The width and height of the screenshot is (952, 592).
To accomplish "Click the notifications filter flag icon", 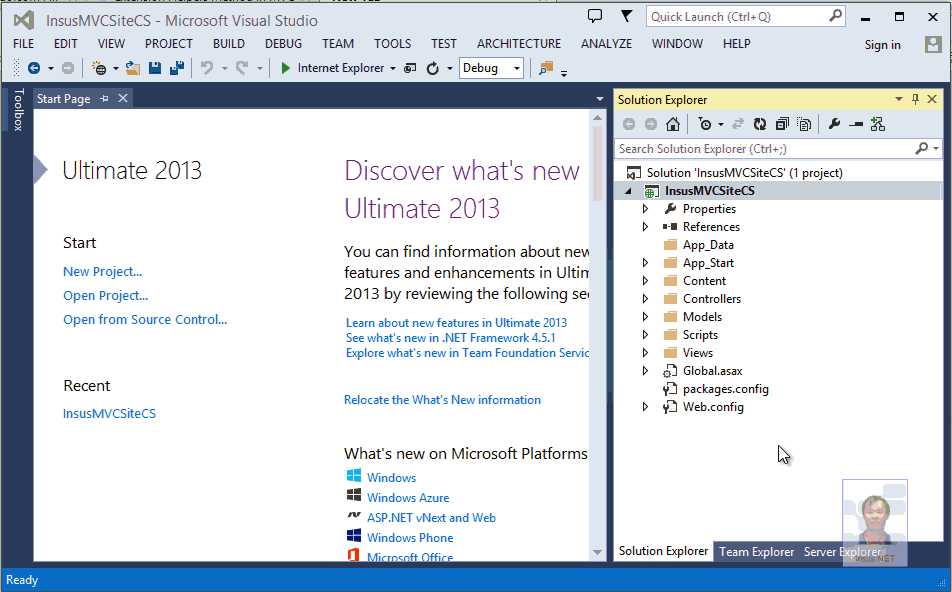I will click(x=626, y=16).
